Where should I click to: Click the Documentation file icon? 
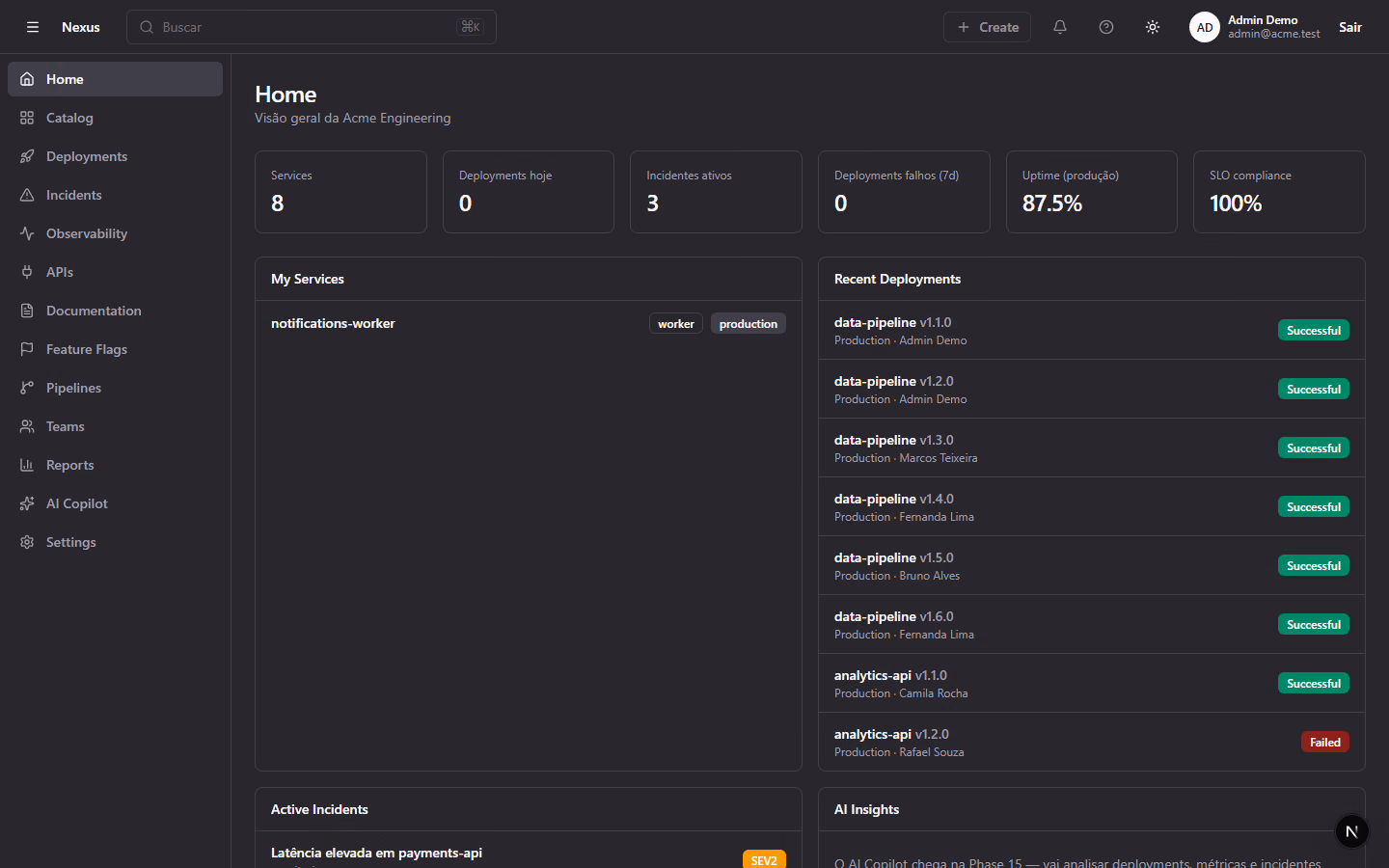[27, 311]
